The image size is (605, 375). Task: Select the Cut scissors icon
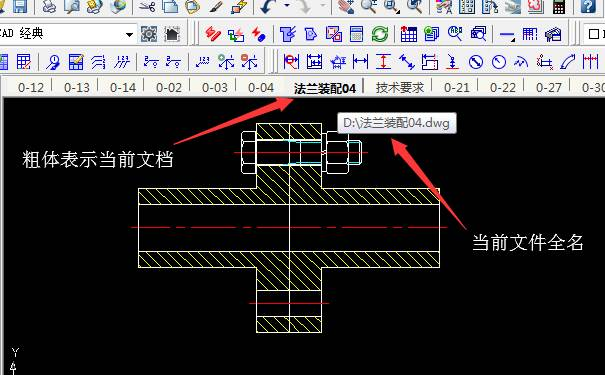tap(147, 7)
